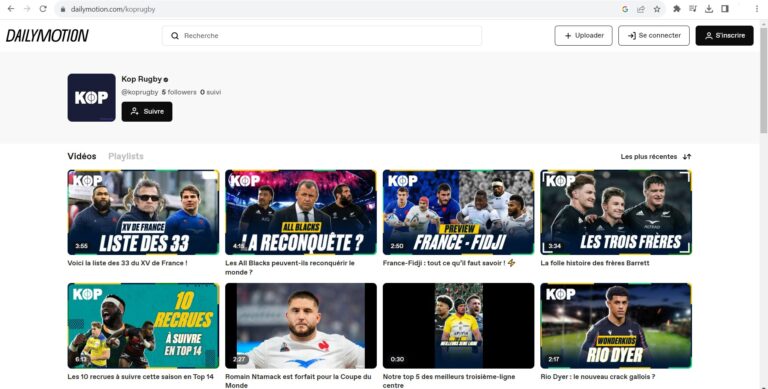Click title La folle histoire des frères Barrett
The image size is (768, 389).
tap(595, 263)
